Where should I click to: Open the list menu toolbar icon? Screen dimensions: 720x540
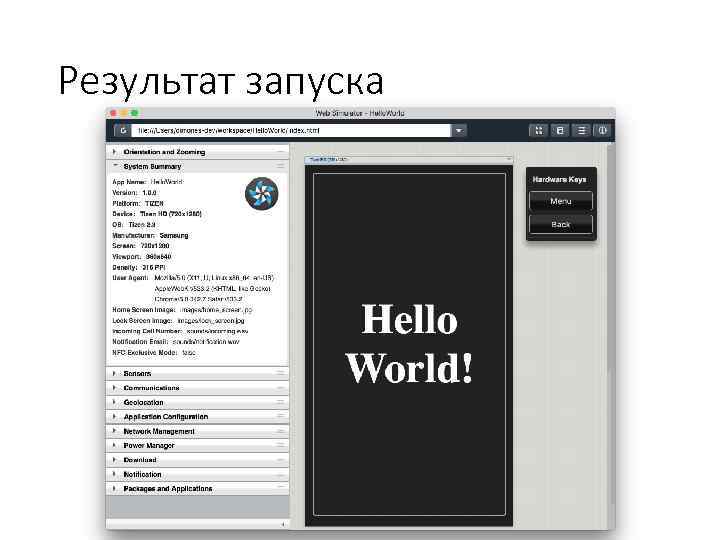click(581, 130)
